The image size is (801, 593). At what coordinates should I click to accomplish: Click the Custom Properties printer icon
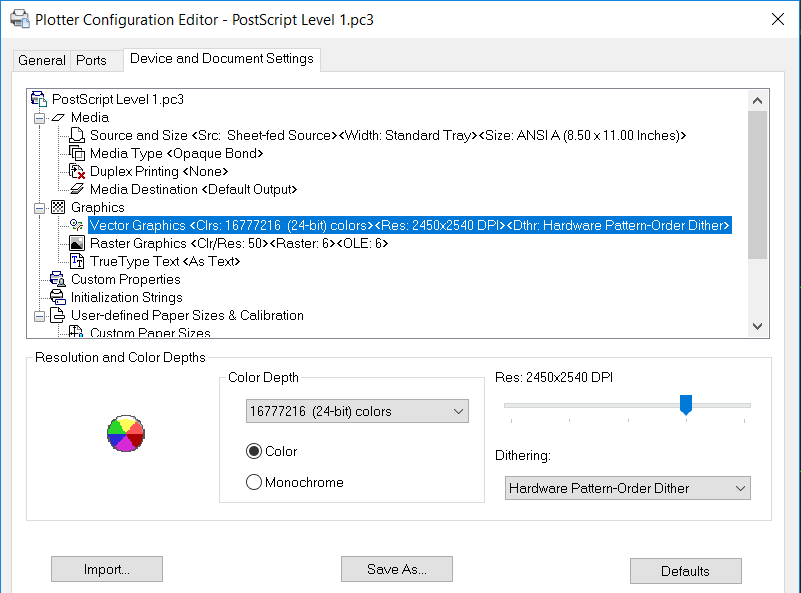coord(58,279)
